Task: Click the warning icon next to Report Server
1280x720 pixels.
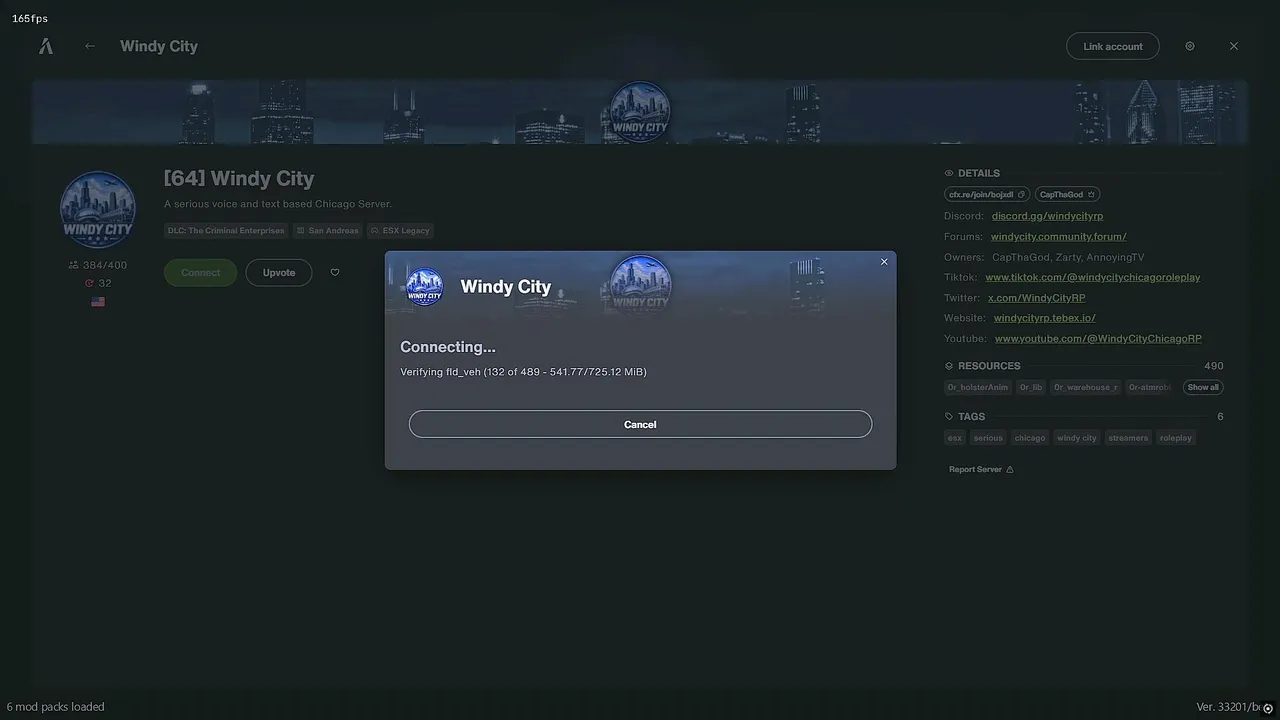Action: click(1010, 470)
